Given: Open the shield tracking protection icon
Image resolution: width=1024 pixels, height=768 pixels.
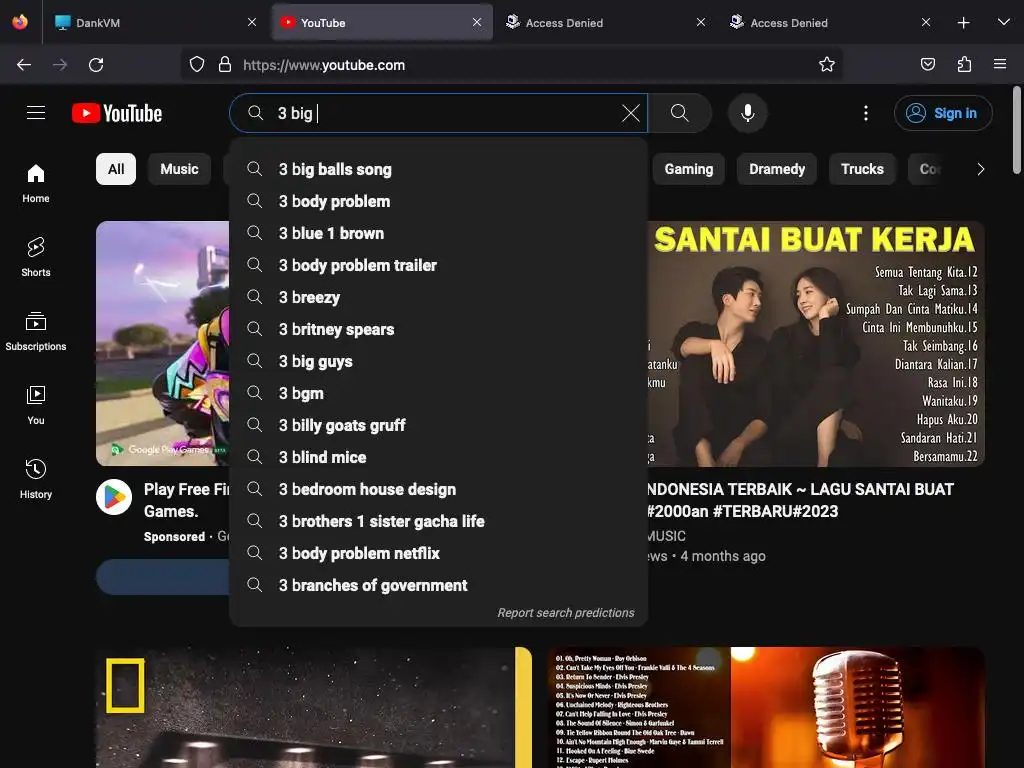Looking at the screenshot, I should (x=197, y=64).
